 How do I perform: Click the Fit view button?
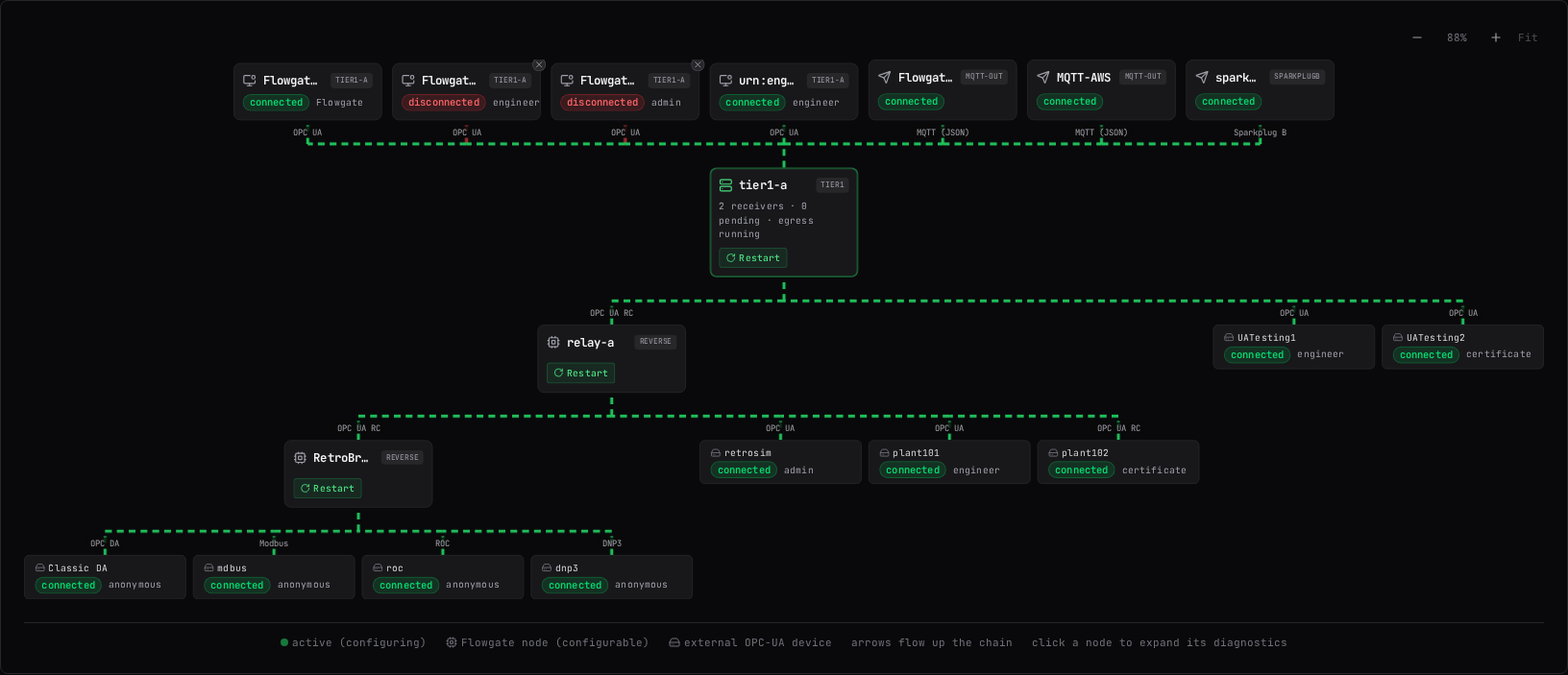pyautogui.click(x=1528, y=37)
